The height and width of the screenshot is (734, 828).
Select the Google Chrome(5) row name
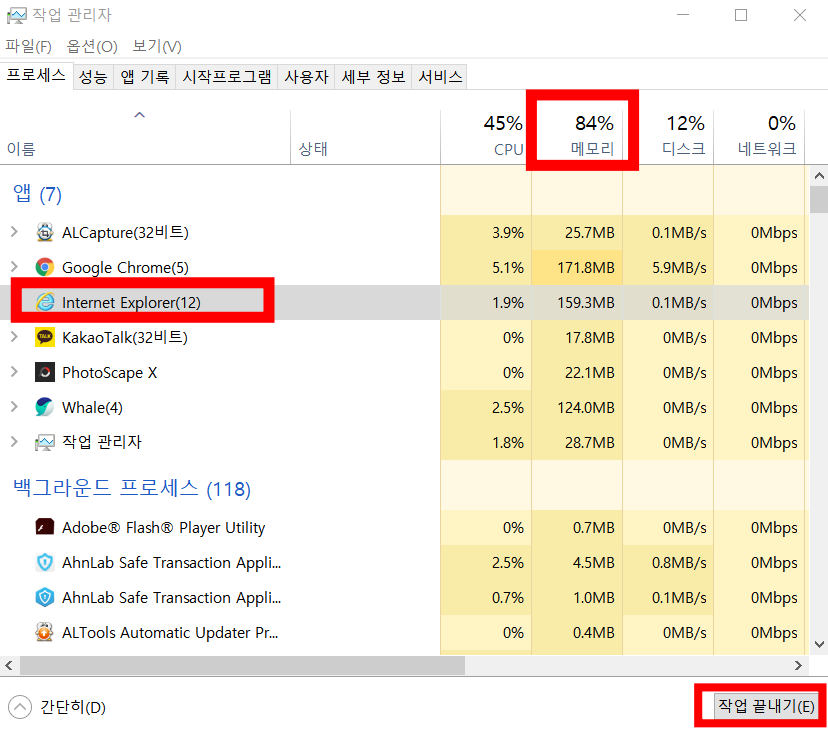tap(125, 268)
